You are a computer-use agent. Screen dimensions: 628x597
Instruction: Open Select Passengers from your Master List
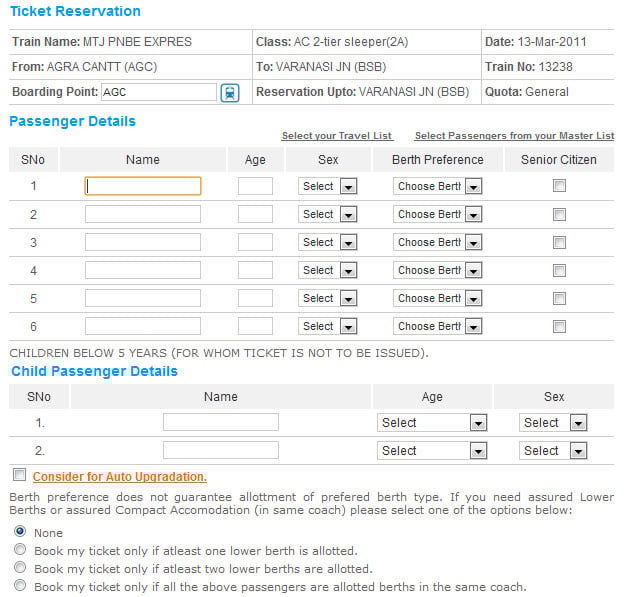514,136
